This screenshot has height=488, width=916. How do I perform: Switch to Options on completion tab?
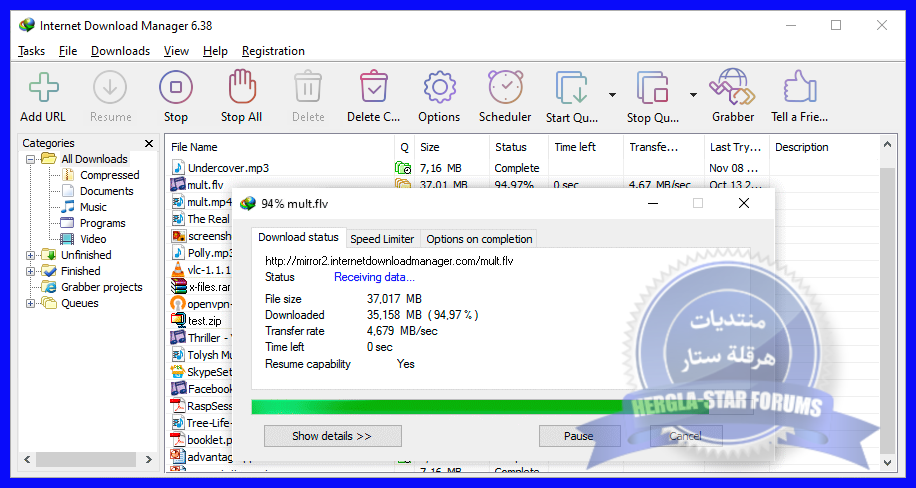479,239
